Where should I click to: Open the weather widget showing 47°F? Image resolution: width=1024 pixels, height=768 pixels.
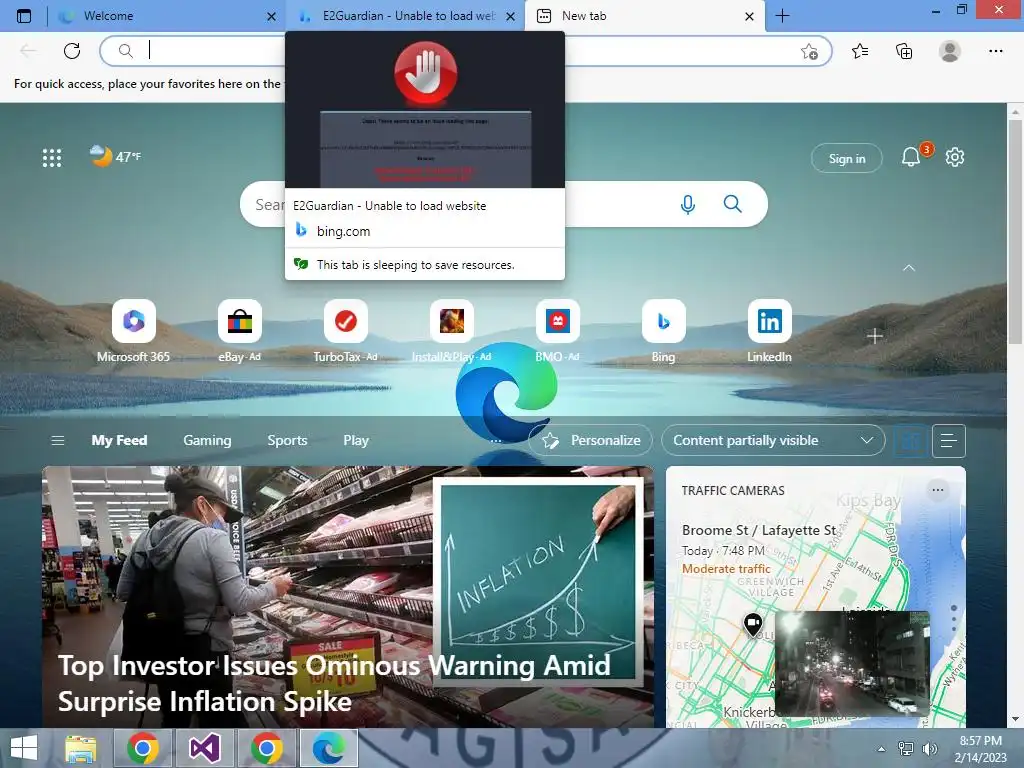coord(115,156)
